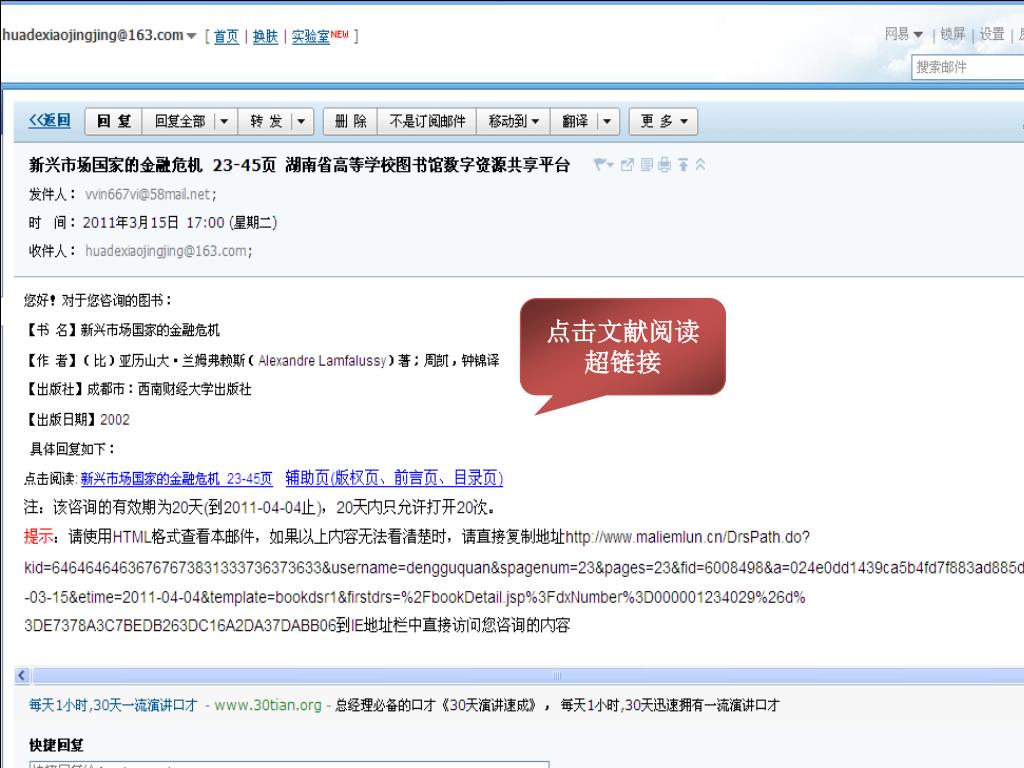1024x768 pixels.
Task: Click the time text 2011年3月15日 17:00
Action: point(153,223)
